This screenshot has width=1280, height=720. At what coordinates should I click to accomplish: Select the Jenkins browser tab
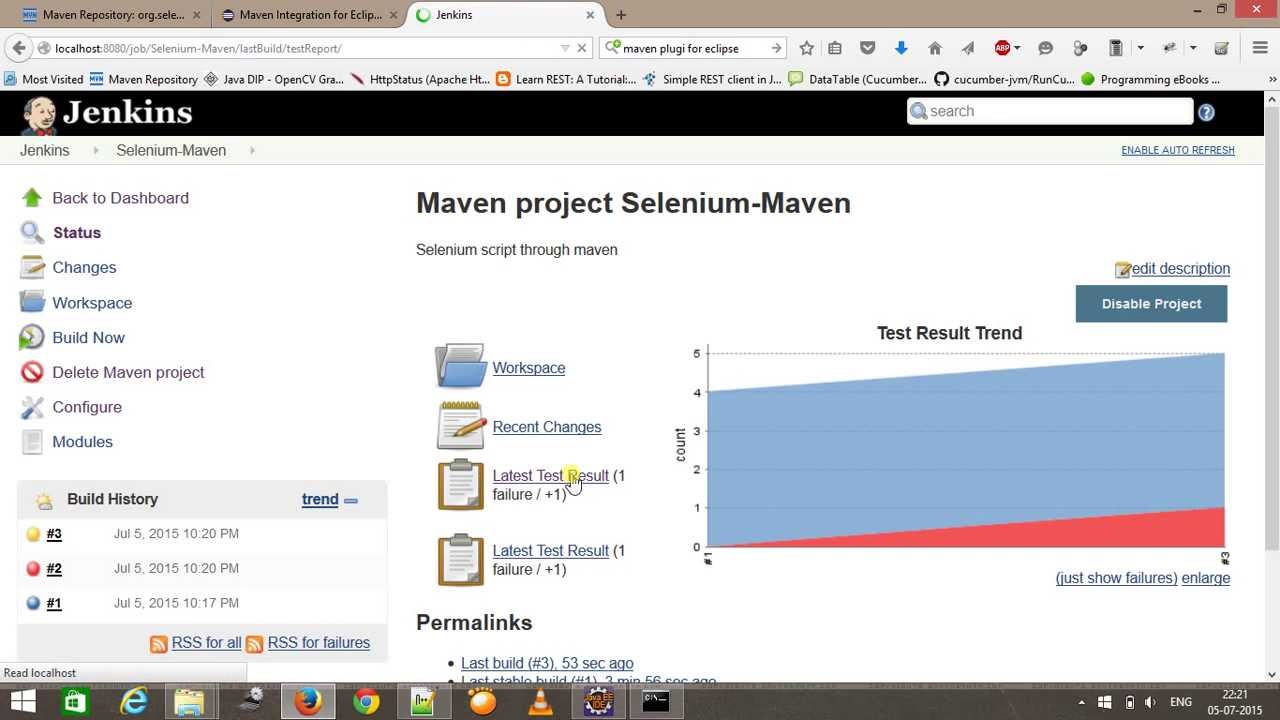point(505,15)
